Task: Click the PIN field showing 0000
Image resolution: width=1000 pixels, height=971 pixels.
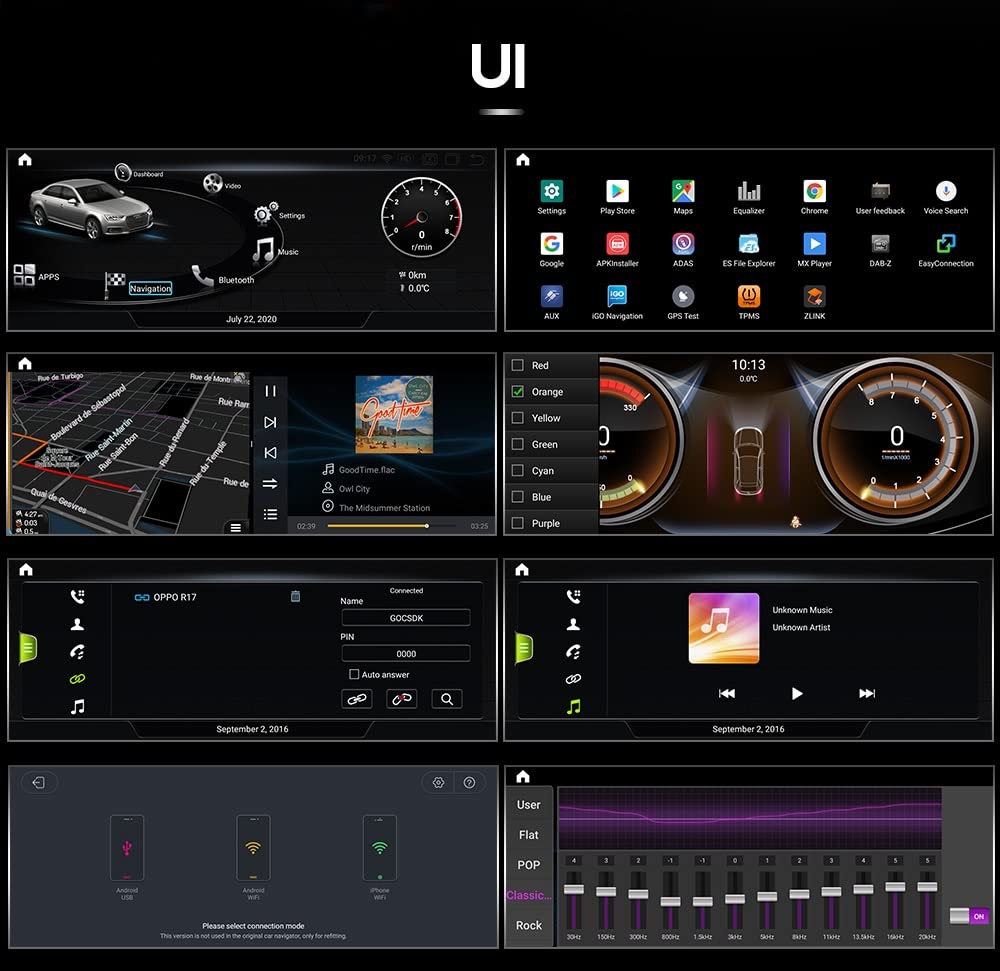Action: click(406, 653)
